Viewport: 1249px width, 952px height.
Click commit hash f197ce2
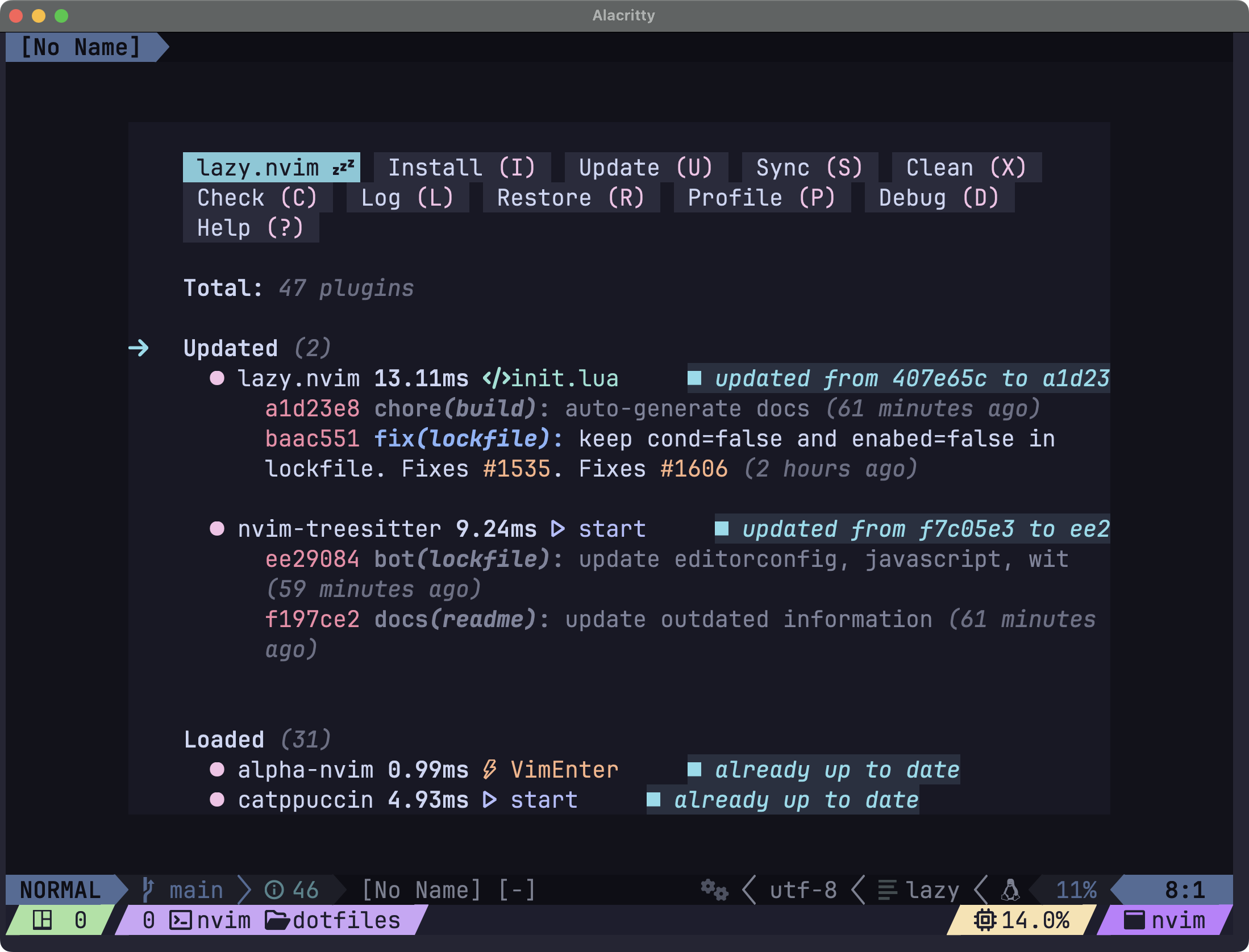pos(313,619)
